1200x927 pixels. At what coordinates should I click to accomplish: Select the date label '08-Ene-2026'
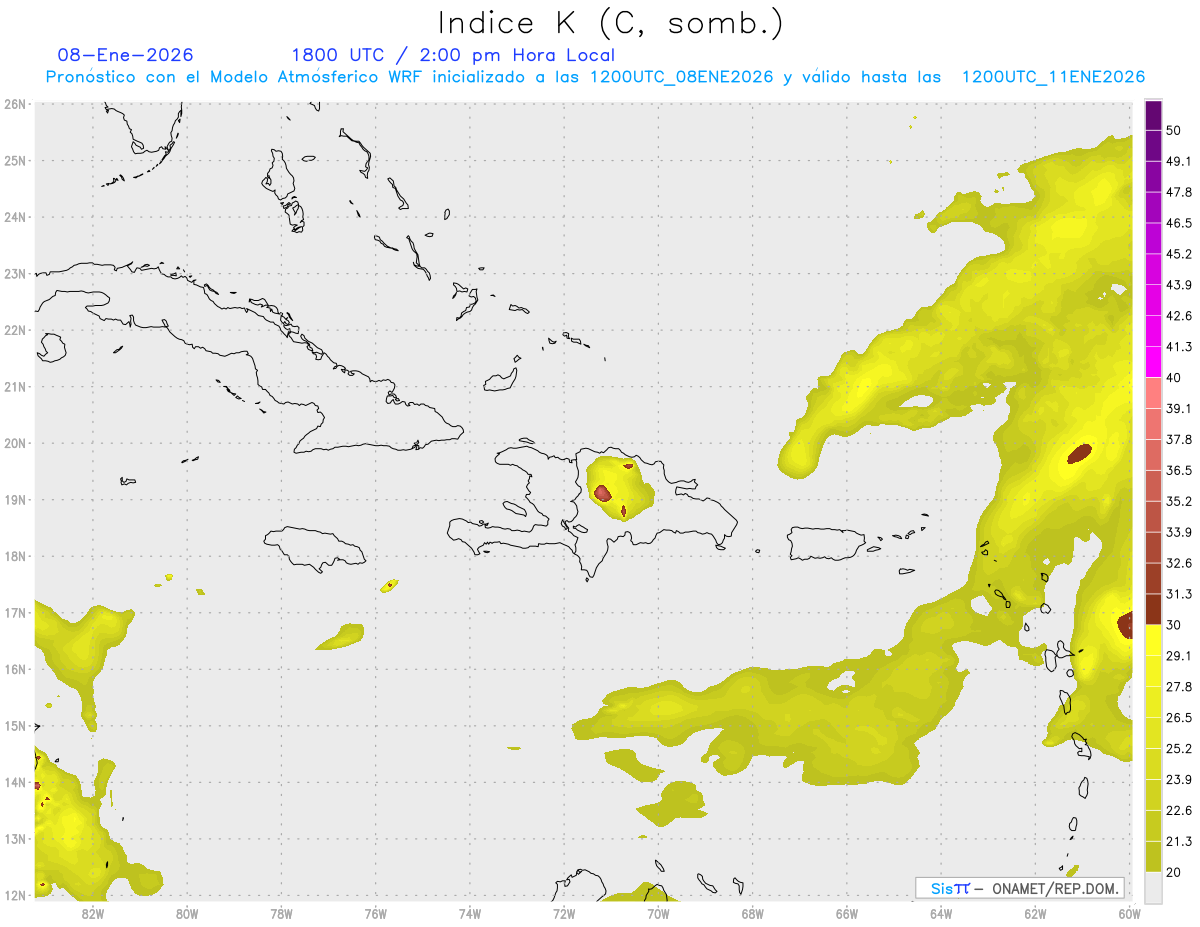(x=125, y=55)
